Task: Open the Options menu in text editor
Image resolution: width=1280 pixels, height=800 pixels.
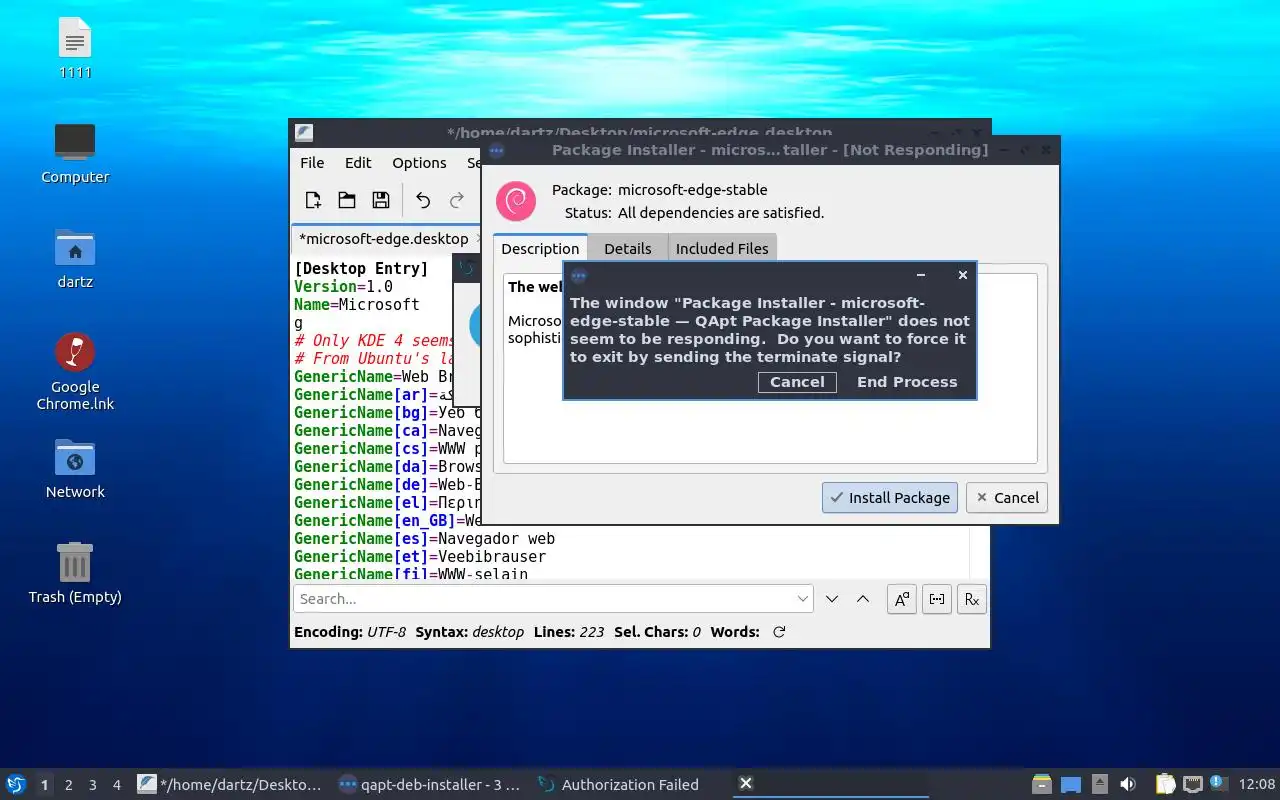Action: point(419,162)
